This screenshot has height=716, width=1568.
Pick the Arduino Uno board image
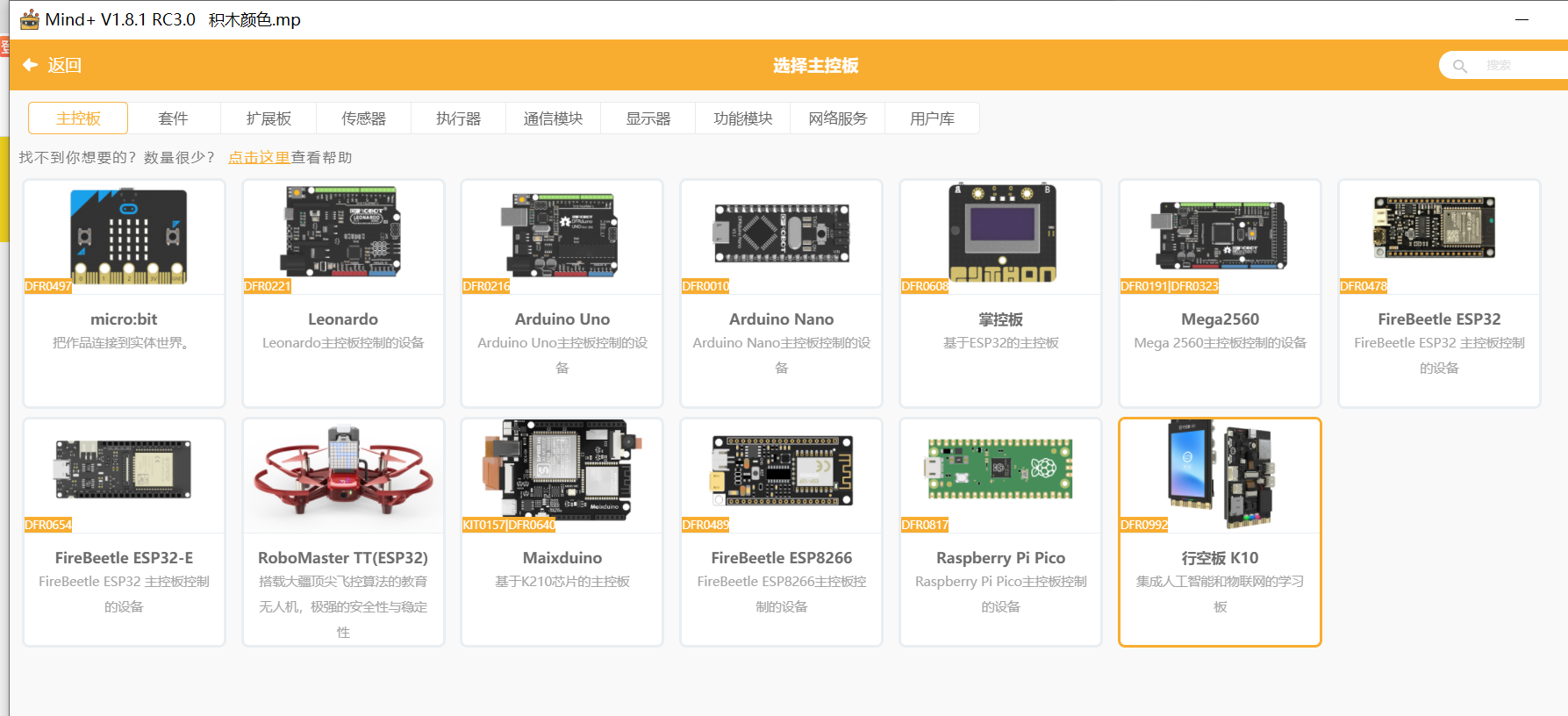(x=562, y=234)
